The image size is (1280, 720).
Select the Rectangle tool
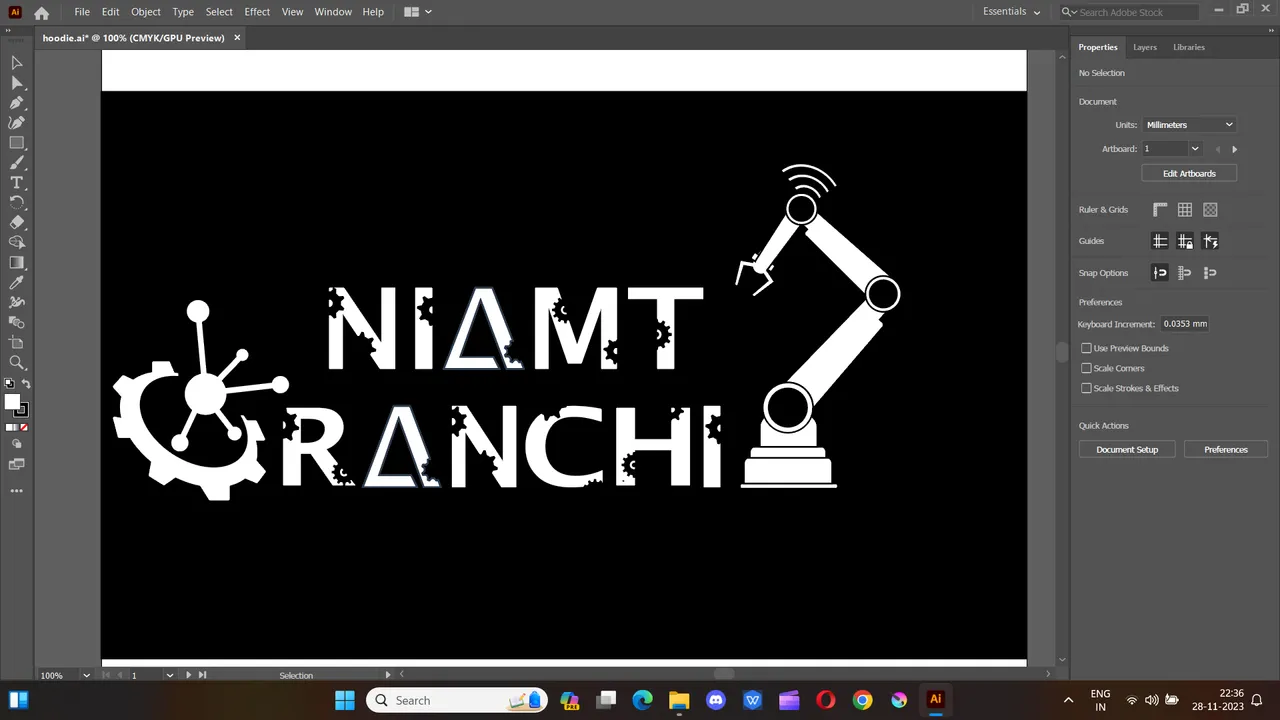coord(17,142)
